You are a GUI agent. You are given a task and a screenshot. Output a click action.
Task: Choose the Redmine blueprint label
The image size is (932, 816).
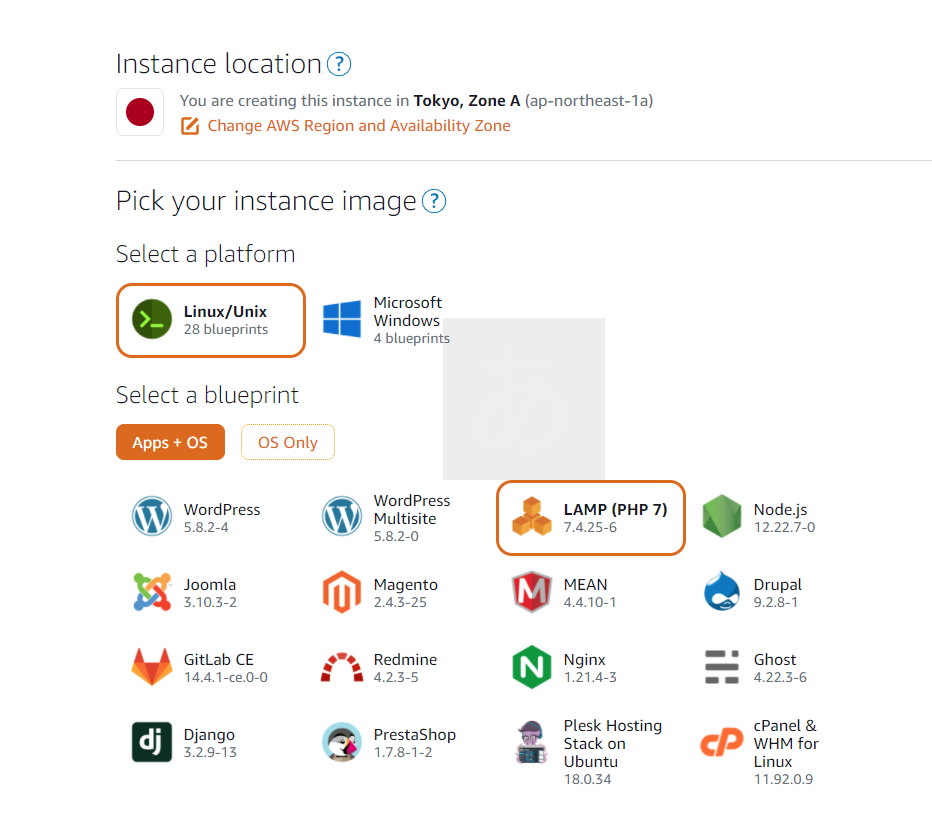coord(405,660)
